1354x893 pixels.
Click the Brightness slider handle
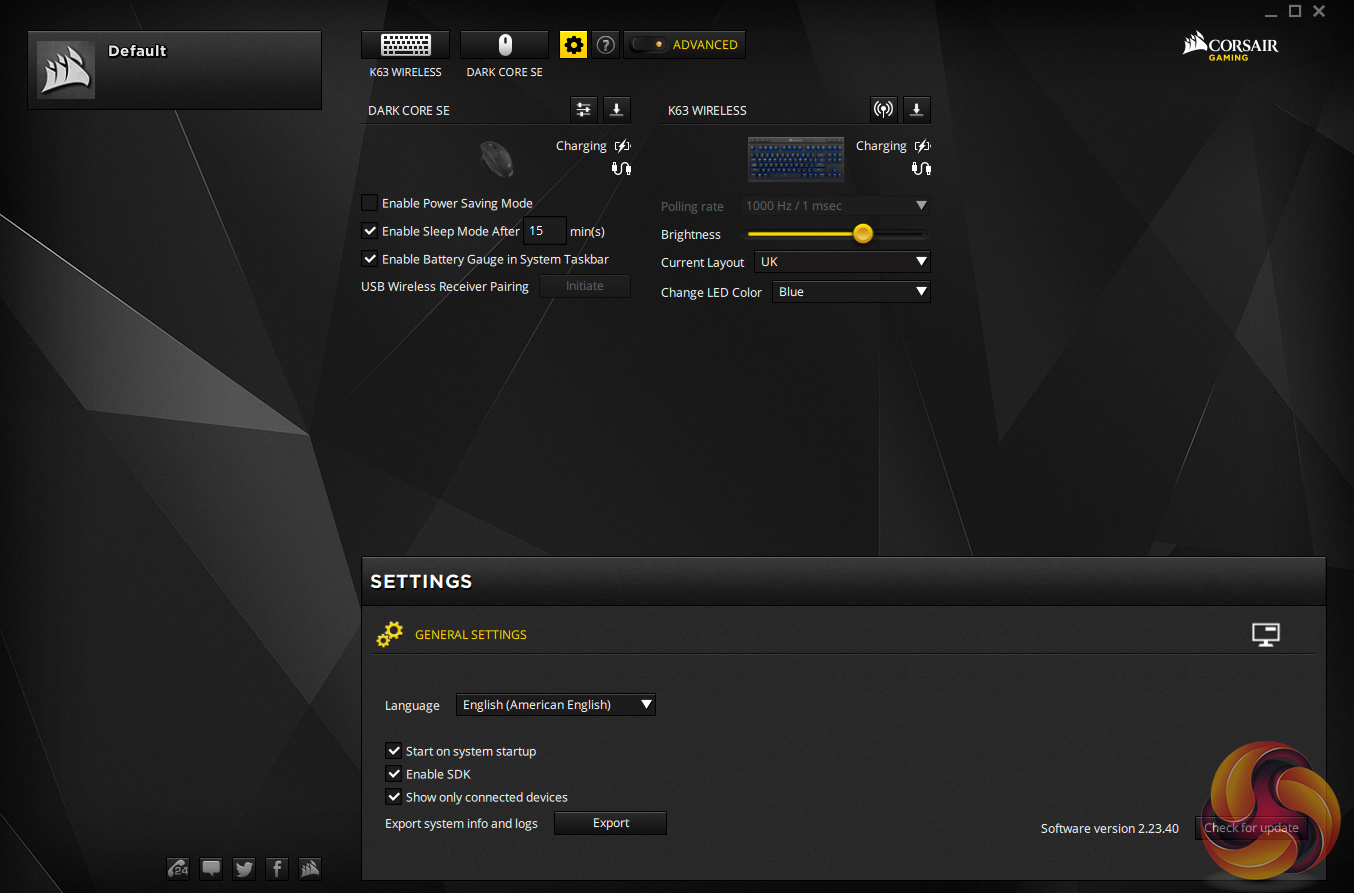click(863, 234)
